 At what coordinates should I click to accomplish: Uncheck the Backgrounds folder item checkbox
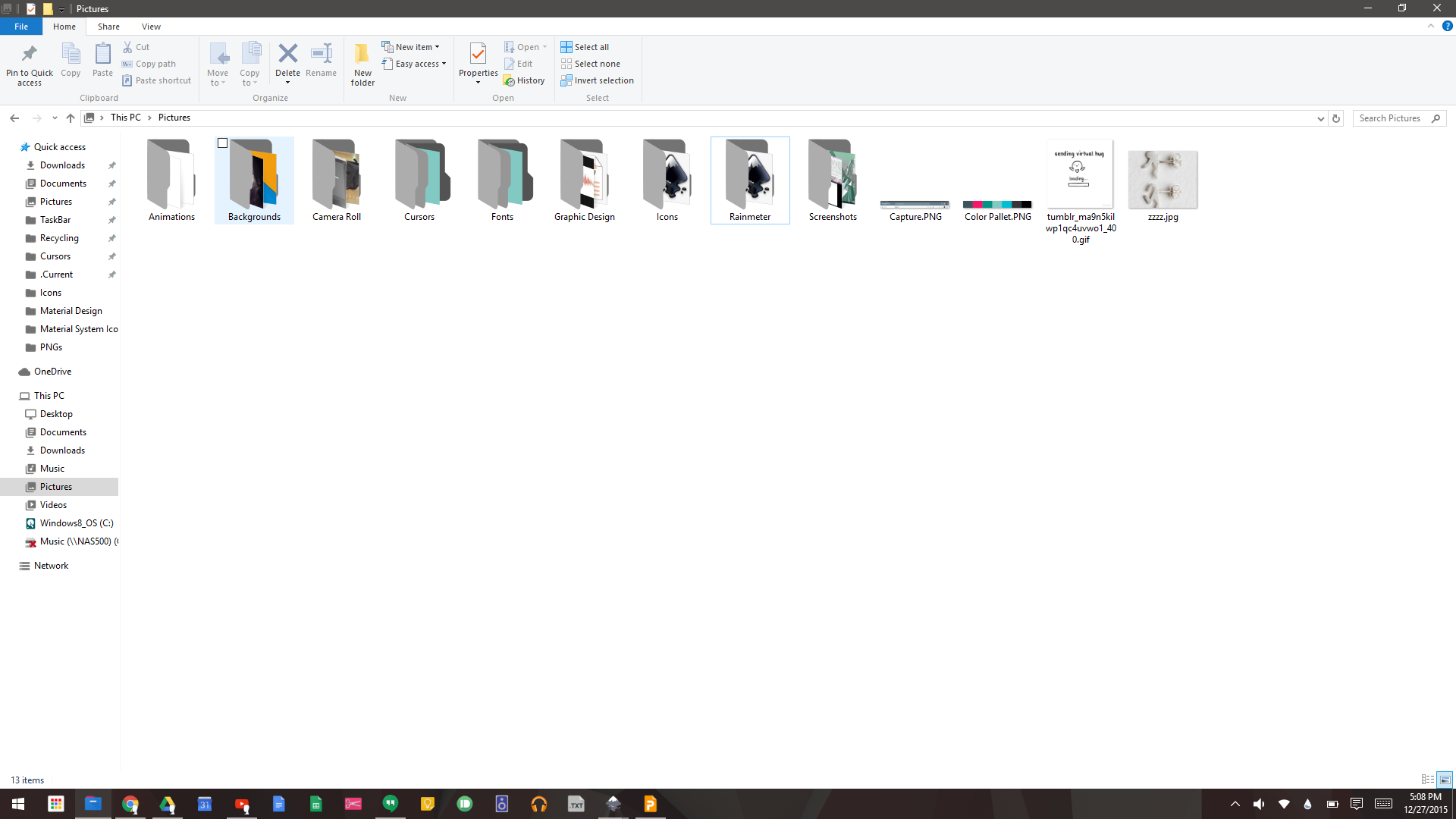coord(222,143)
